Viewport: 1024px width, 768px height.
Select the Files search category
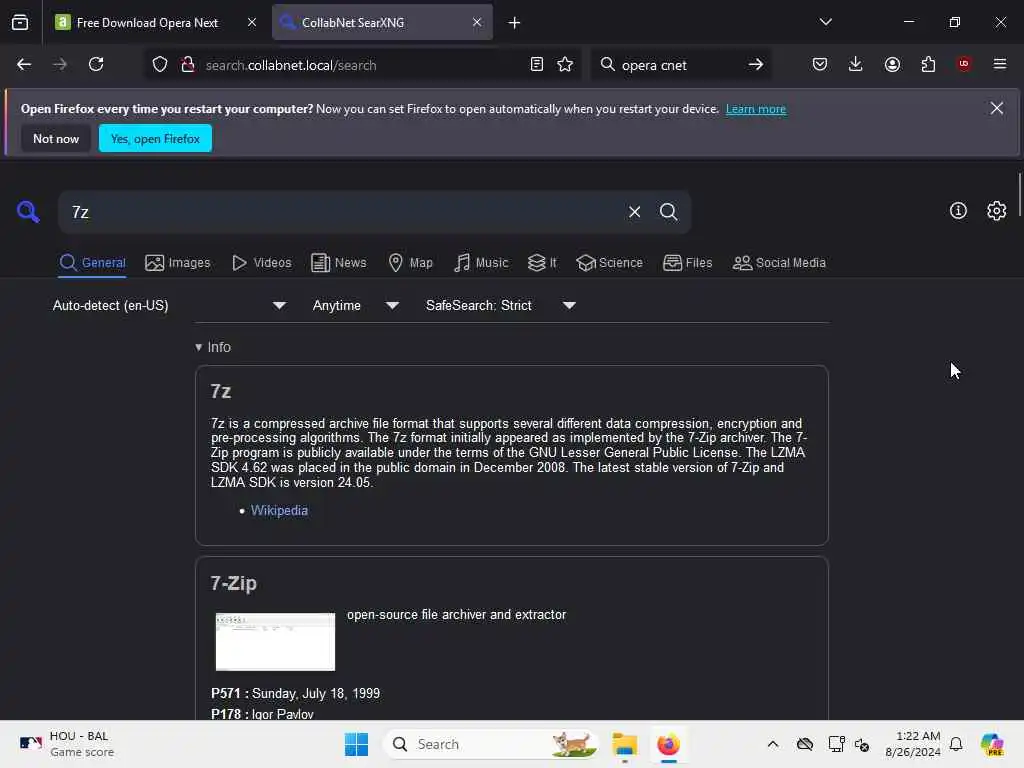click(687, 263)
